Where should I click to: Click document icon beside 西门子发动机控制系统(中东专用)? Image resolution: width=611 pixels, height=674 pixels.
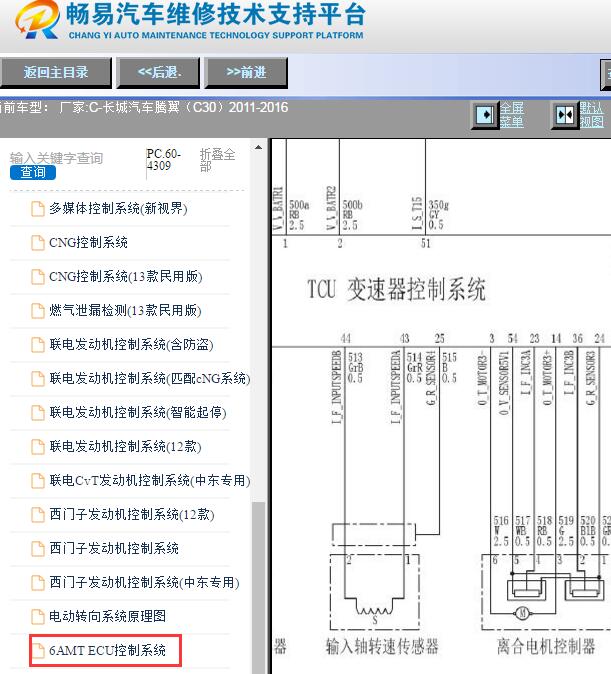38,583
